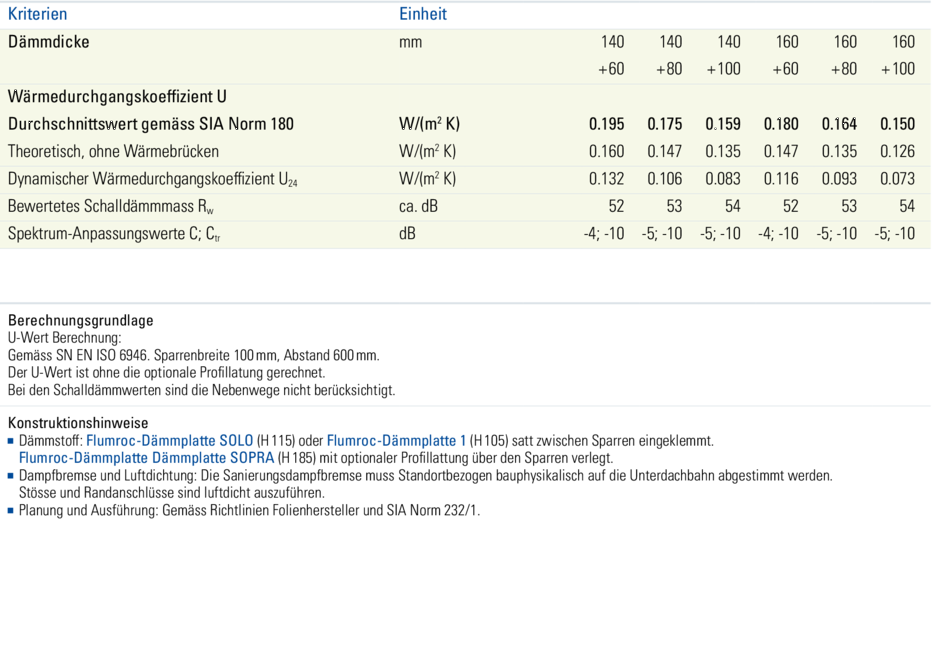Click the bold value 0.195
Image resolution: width=934 pixels, height=670 pixels.
click(x=606, y=124)
